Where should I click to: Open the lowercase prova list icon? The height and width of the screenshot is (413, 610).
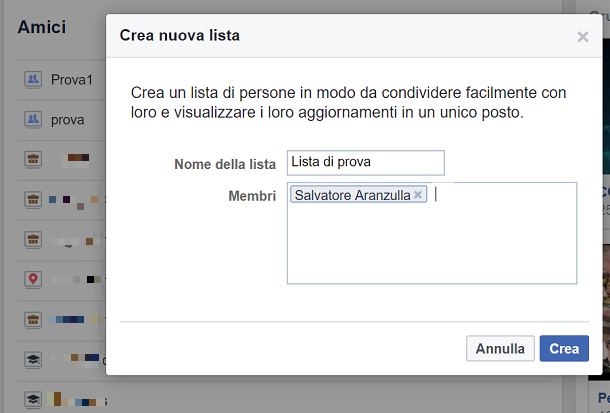click(33, 119)
